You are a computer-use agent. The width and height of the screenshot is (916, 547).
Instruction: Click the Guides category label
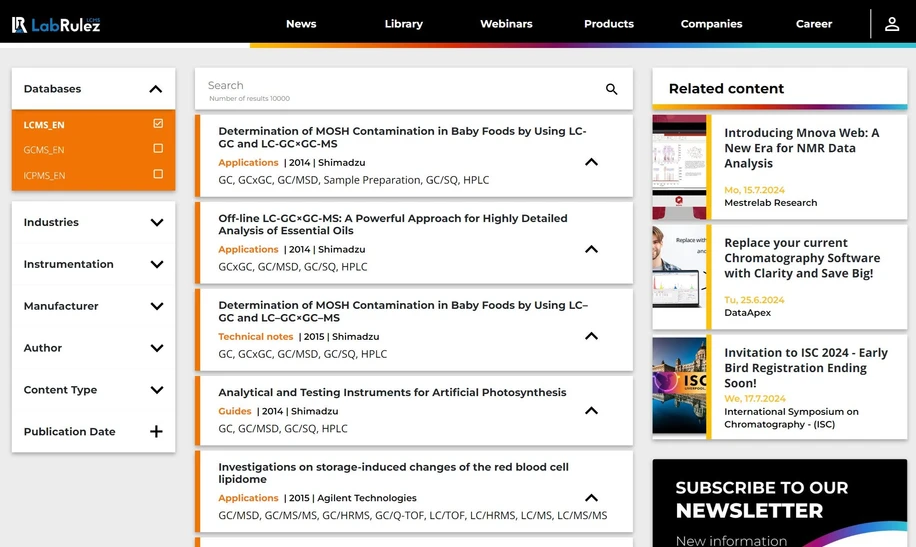pyautogui.click(x=235, y=411)
